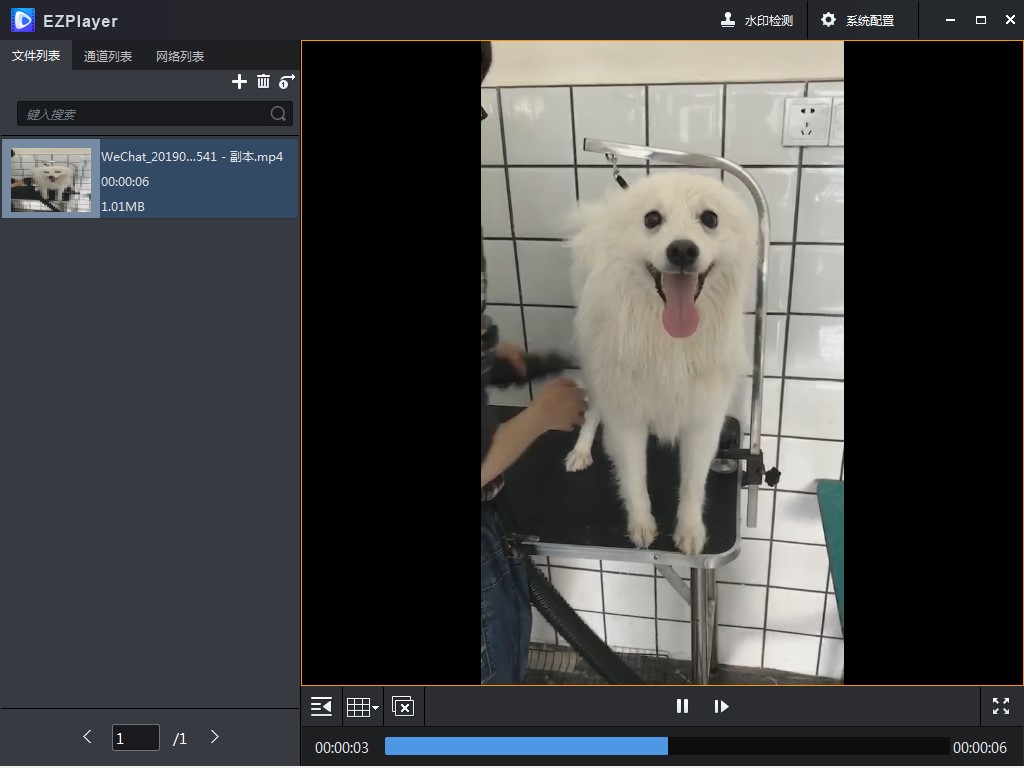This screenshot has width=1024, height=768.
Task: Enter fullscreen mode
Action: (1001, 706)
